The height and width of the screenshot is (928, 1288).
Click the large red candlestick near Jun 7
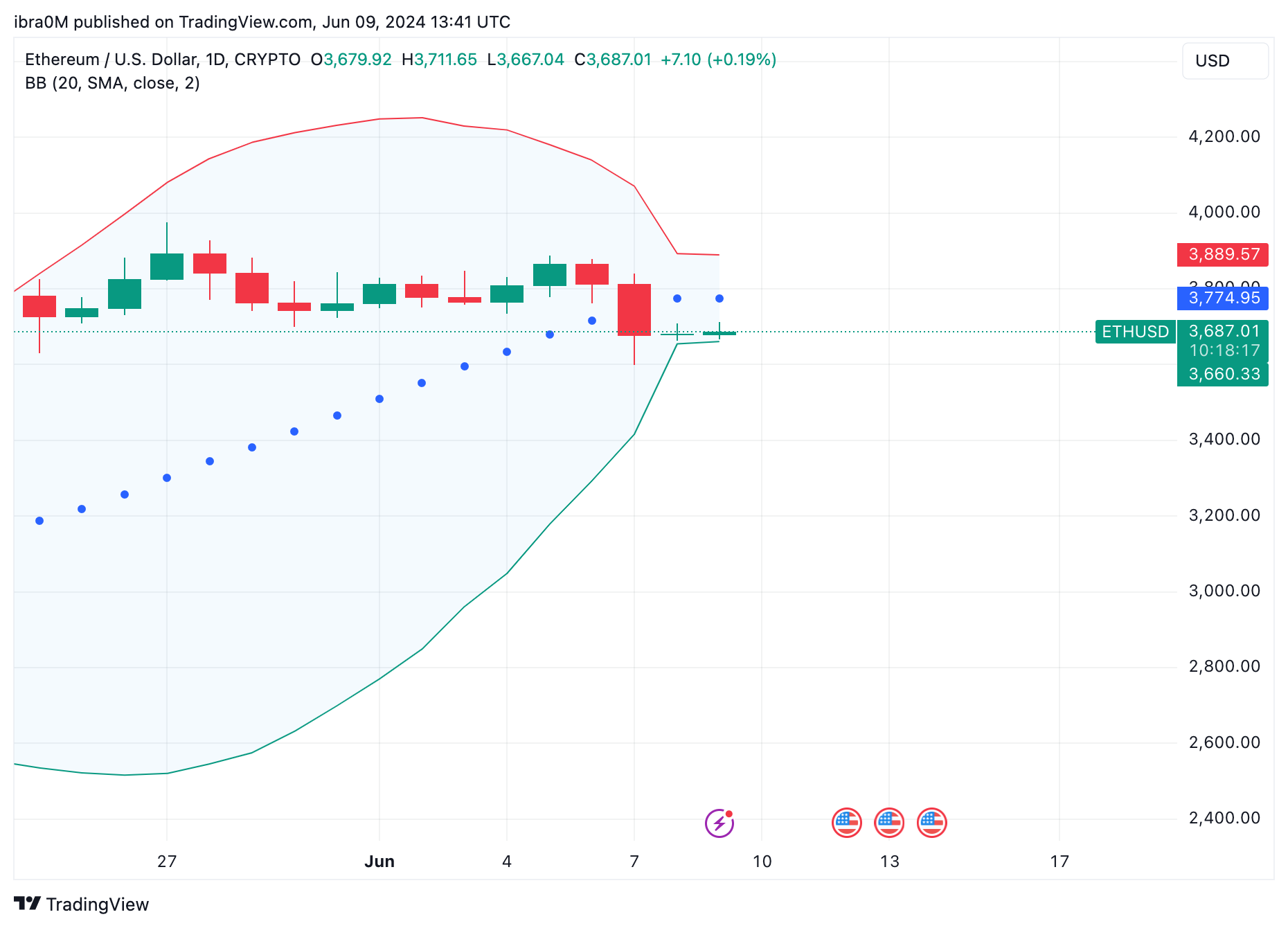[x=634, y=308]
